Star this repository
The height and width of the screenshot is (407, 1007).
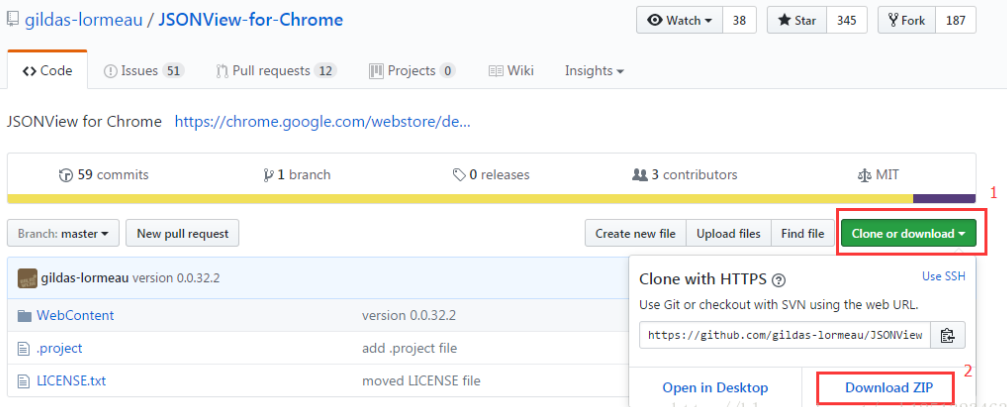pos(797,20)
